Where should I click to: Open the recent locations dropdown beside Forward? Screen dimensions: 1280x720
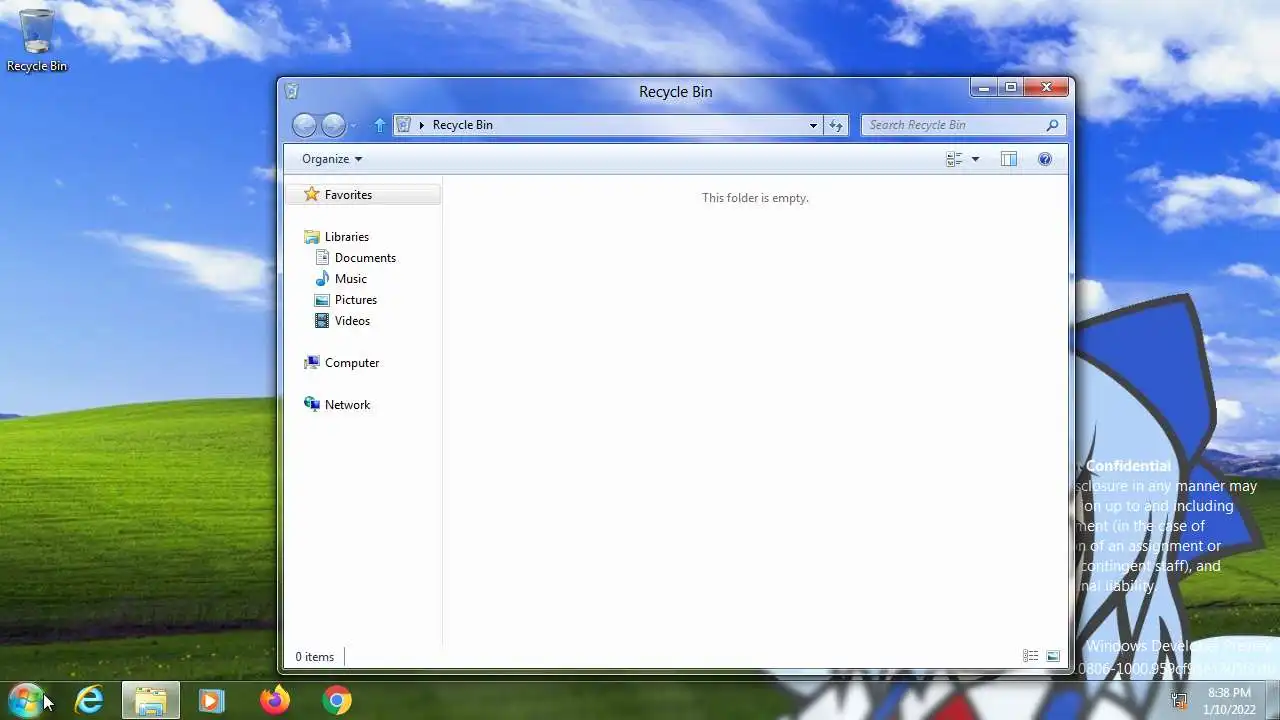(x=353, y=126)
